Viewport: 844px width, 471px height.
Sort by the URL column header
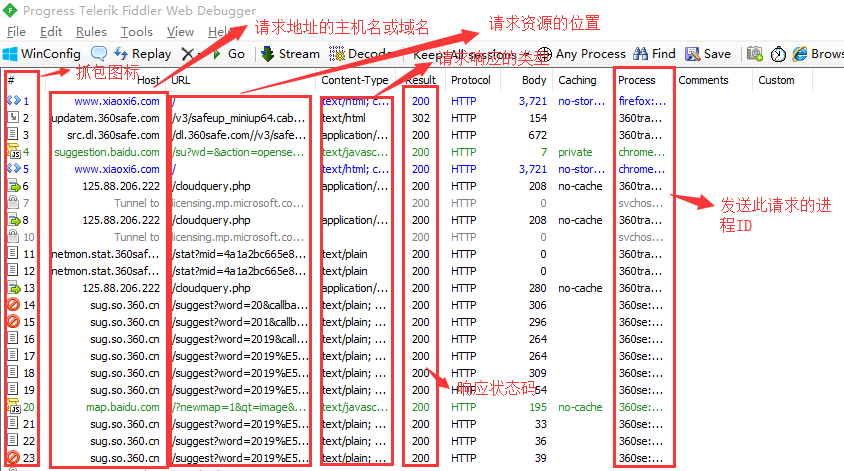coord(180,80)
